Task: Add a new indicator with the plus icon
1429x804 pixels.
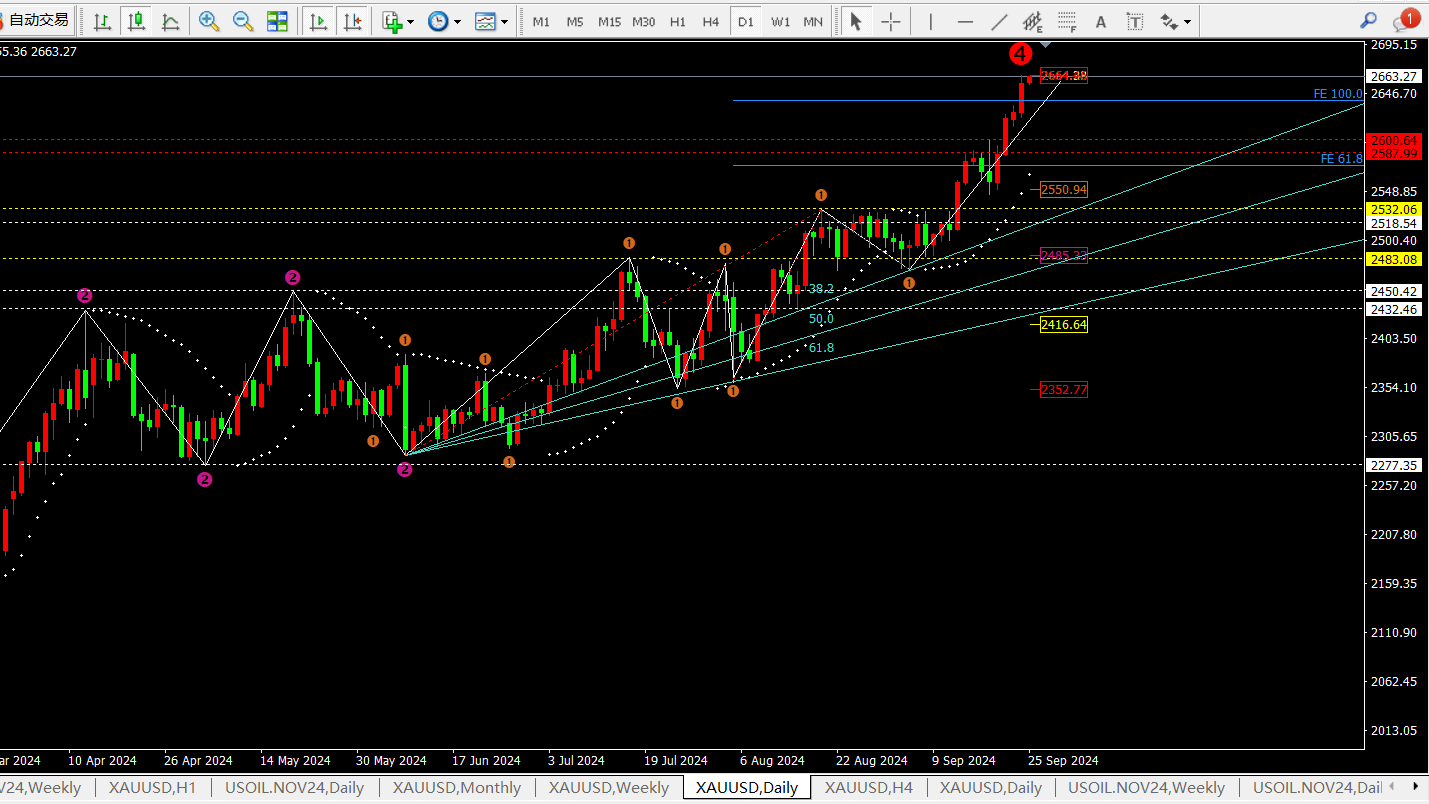Action: pyautogui.click(x=391, y=20)
